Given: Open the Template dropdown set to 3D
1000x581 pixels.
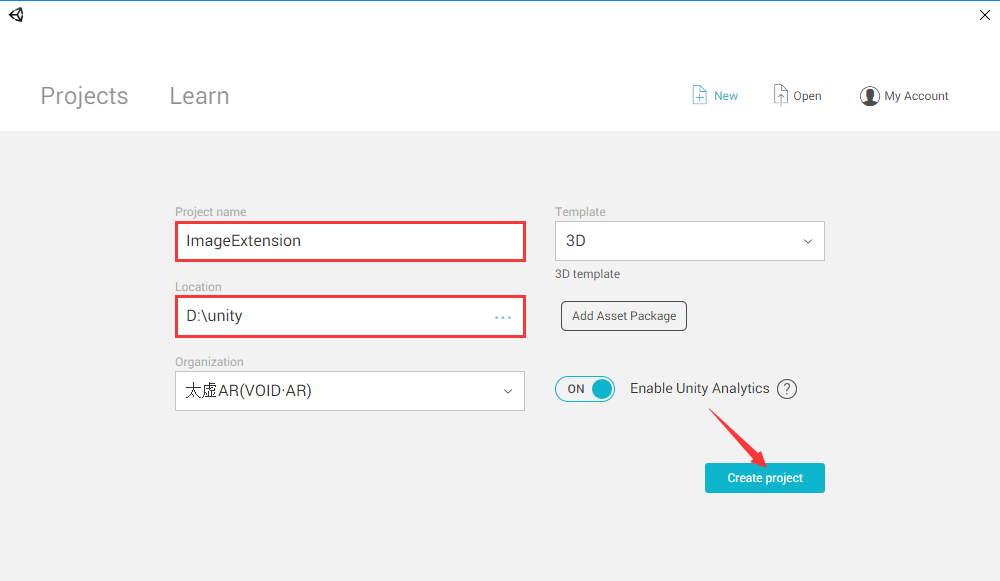Looking at the screenshot, I should tap(689, 241).
